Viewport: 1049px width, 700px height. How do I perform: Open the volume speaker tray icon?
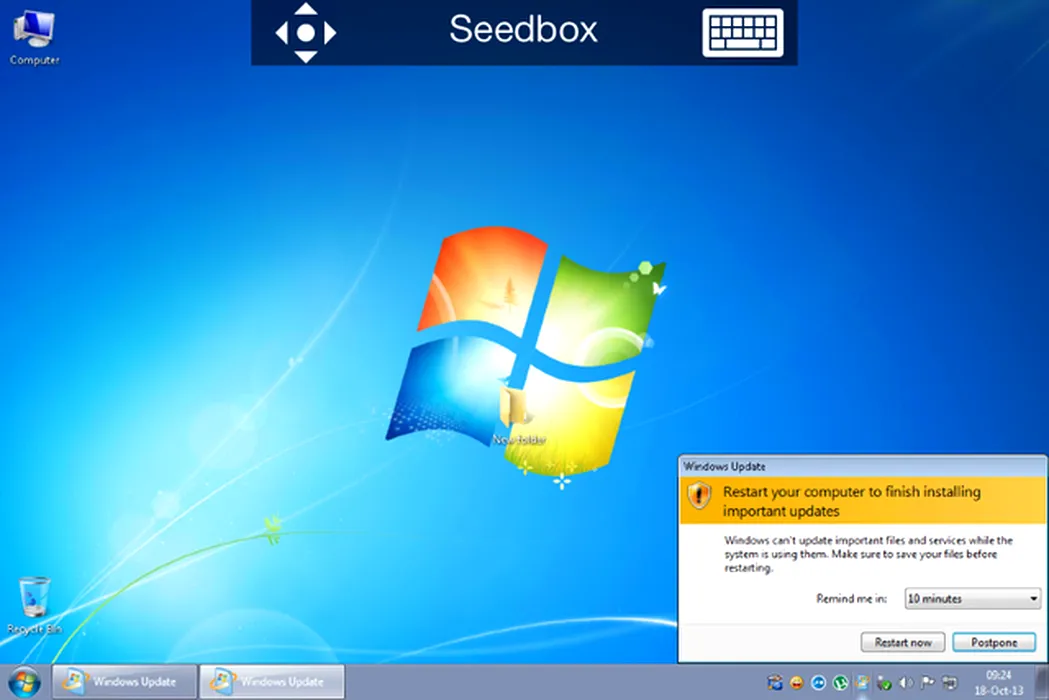tap(906, 683)
